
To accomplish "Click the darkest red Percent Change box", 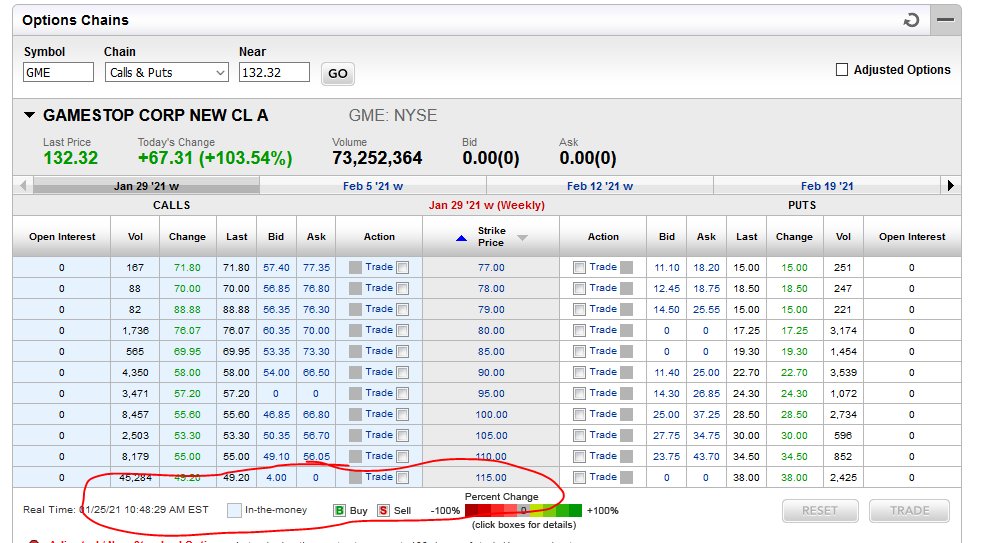I will 472,510.
